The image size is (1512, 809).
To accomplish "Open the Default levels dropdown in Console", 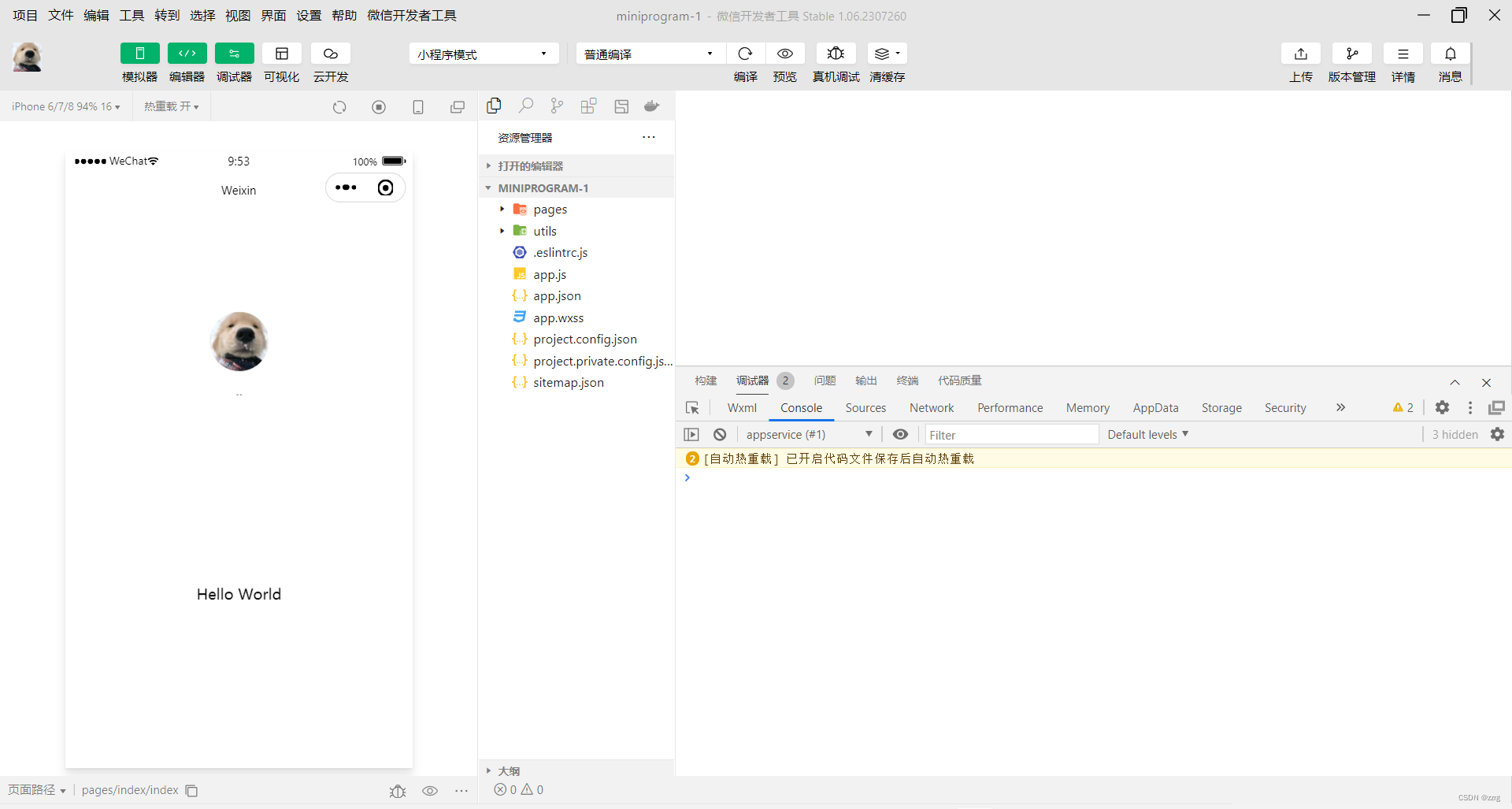I will [x=1147, y=434].
